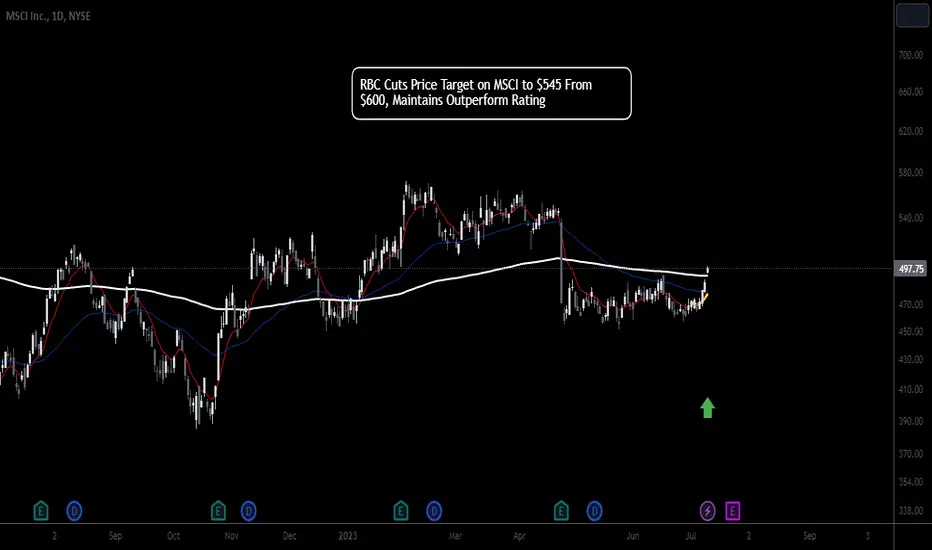Viewport: 932px width, 550px height.
Task: Click the 450.00 price axis label
Action: [911, 331]
